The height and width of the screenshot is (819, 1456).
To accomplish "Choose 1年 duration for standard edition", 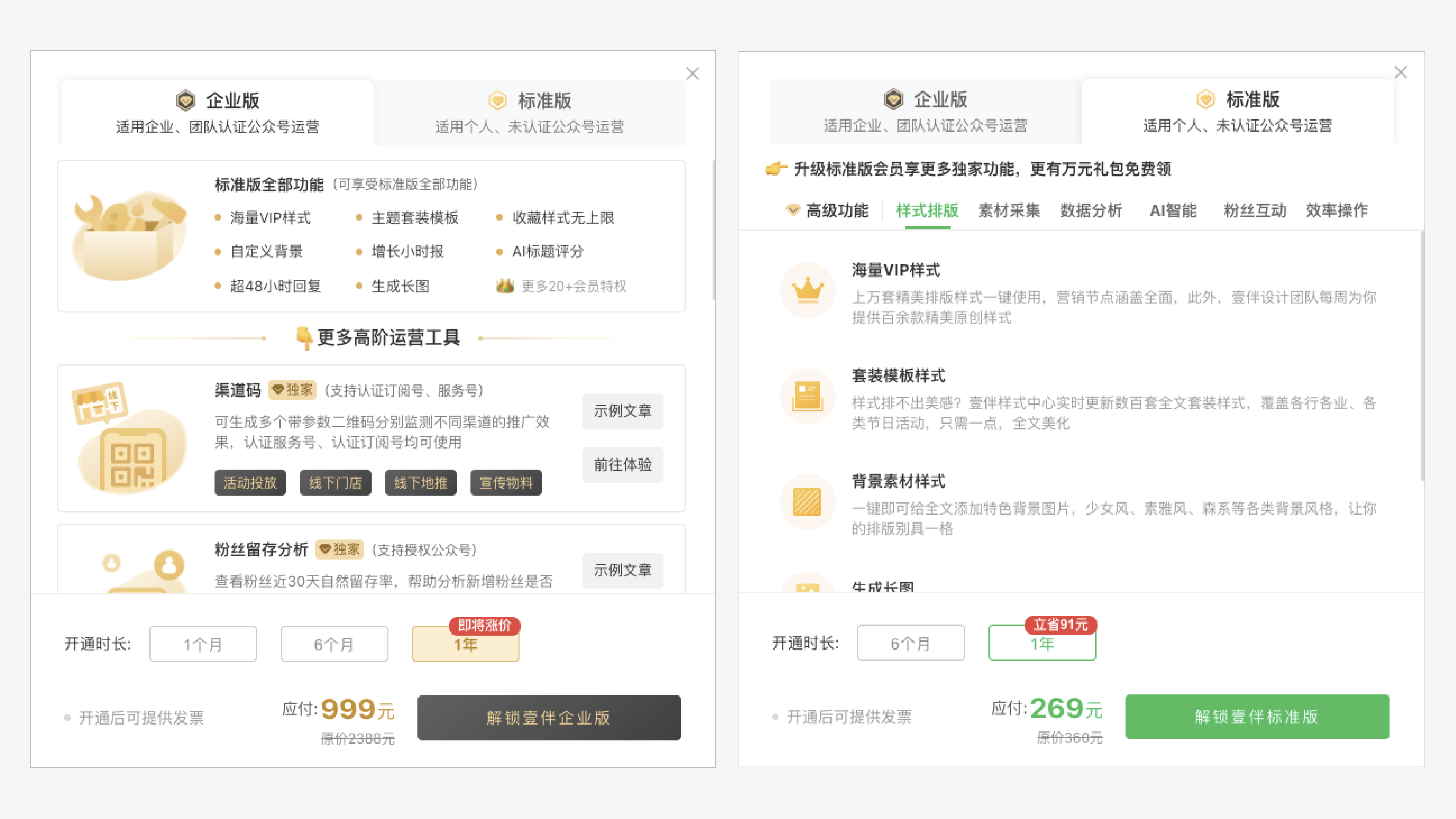I will pyautogui.click(x=1042, y=643).
